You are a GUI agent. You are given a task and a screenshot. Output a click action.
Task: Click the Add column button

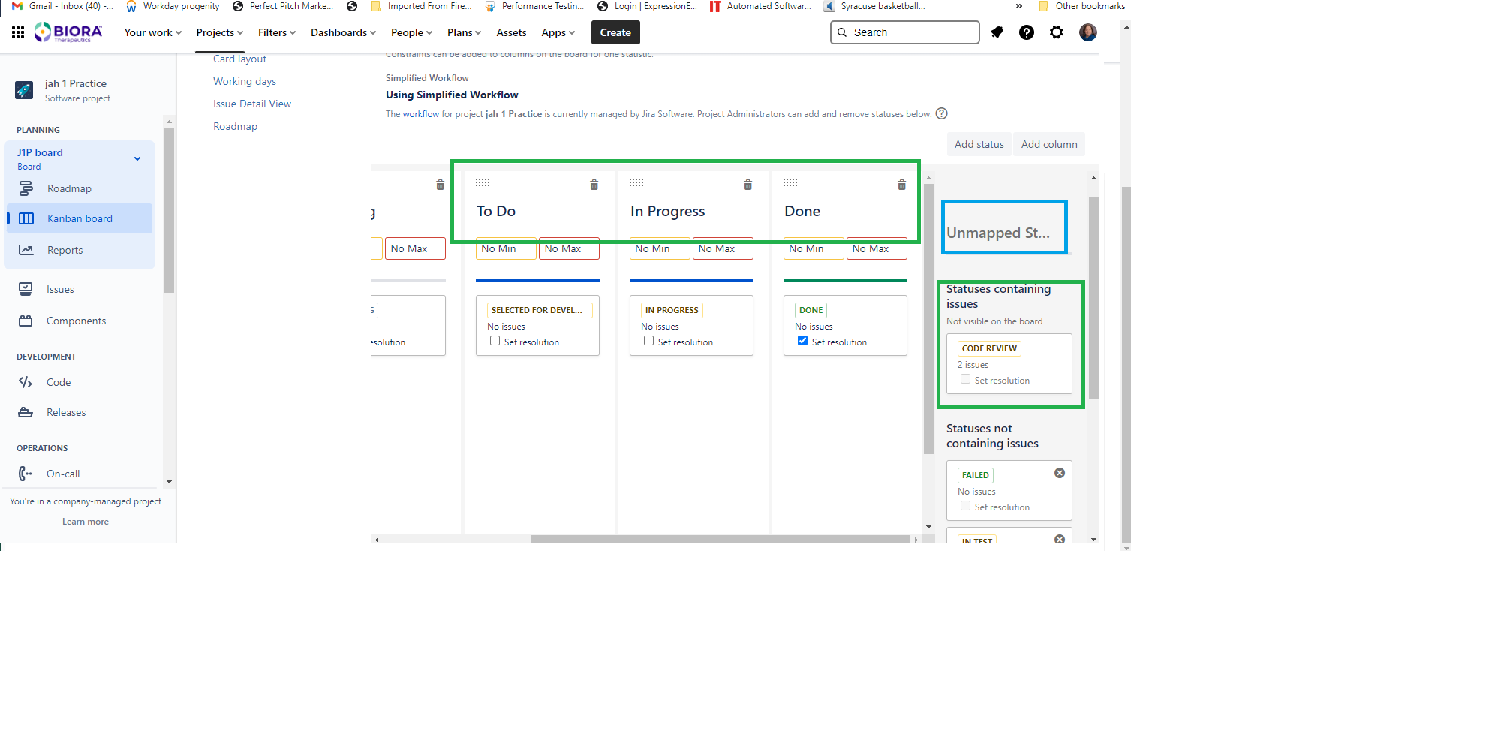[x=1049, y=144]
